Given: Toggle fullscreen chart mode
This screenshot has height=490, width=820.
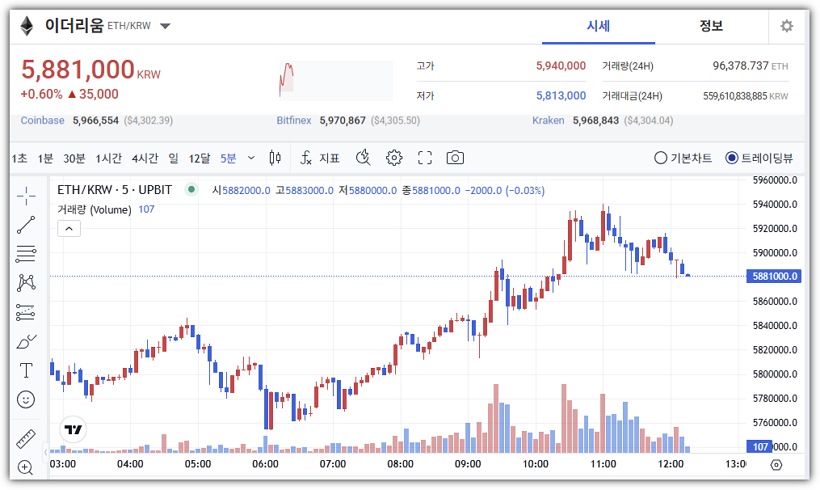Looking at the screenshot, I should point(425,158).
